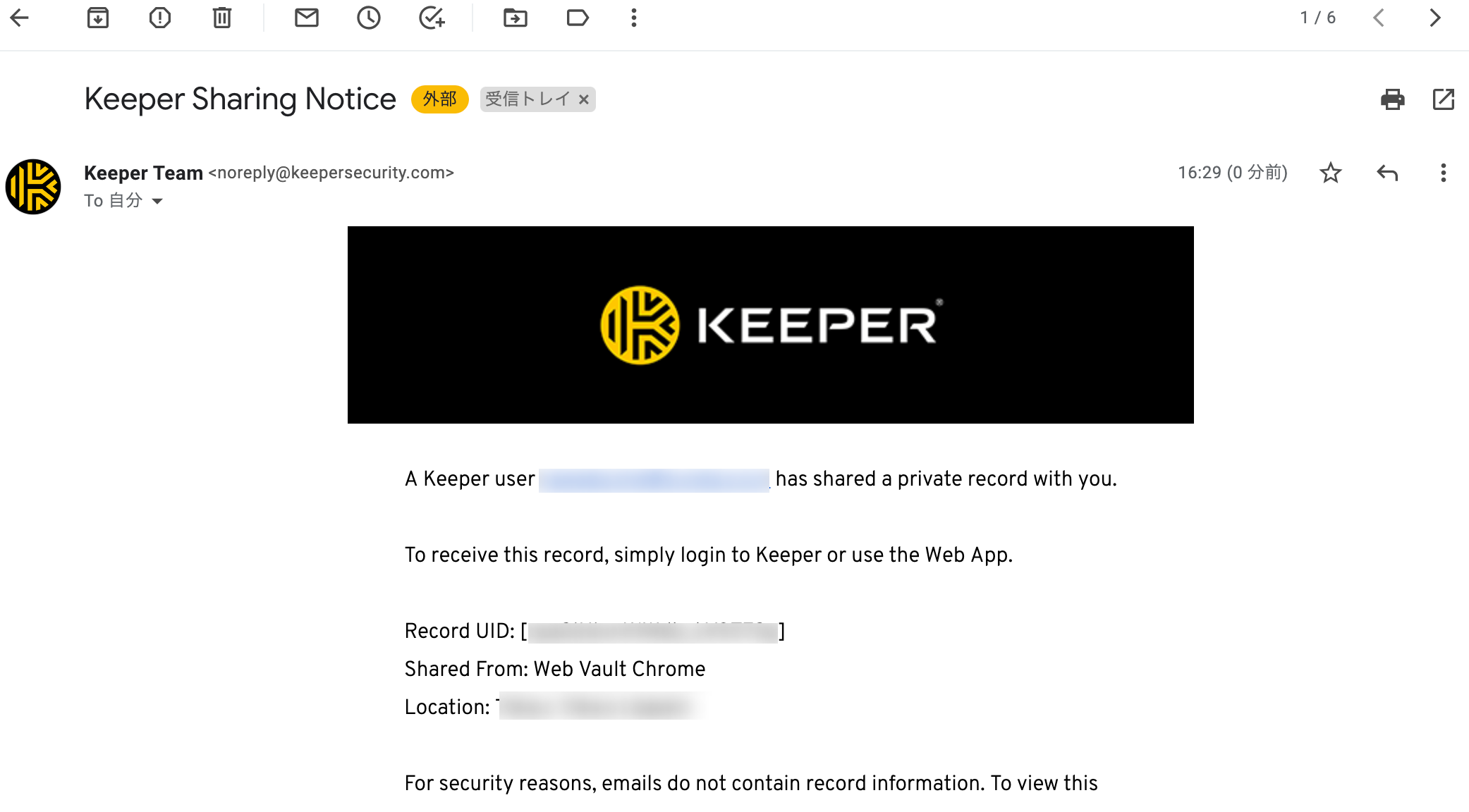The height and width of the screenshot is (812, 1469).
Task: Open toolbar more options menu
Action: click(634, 18)
